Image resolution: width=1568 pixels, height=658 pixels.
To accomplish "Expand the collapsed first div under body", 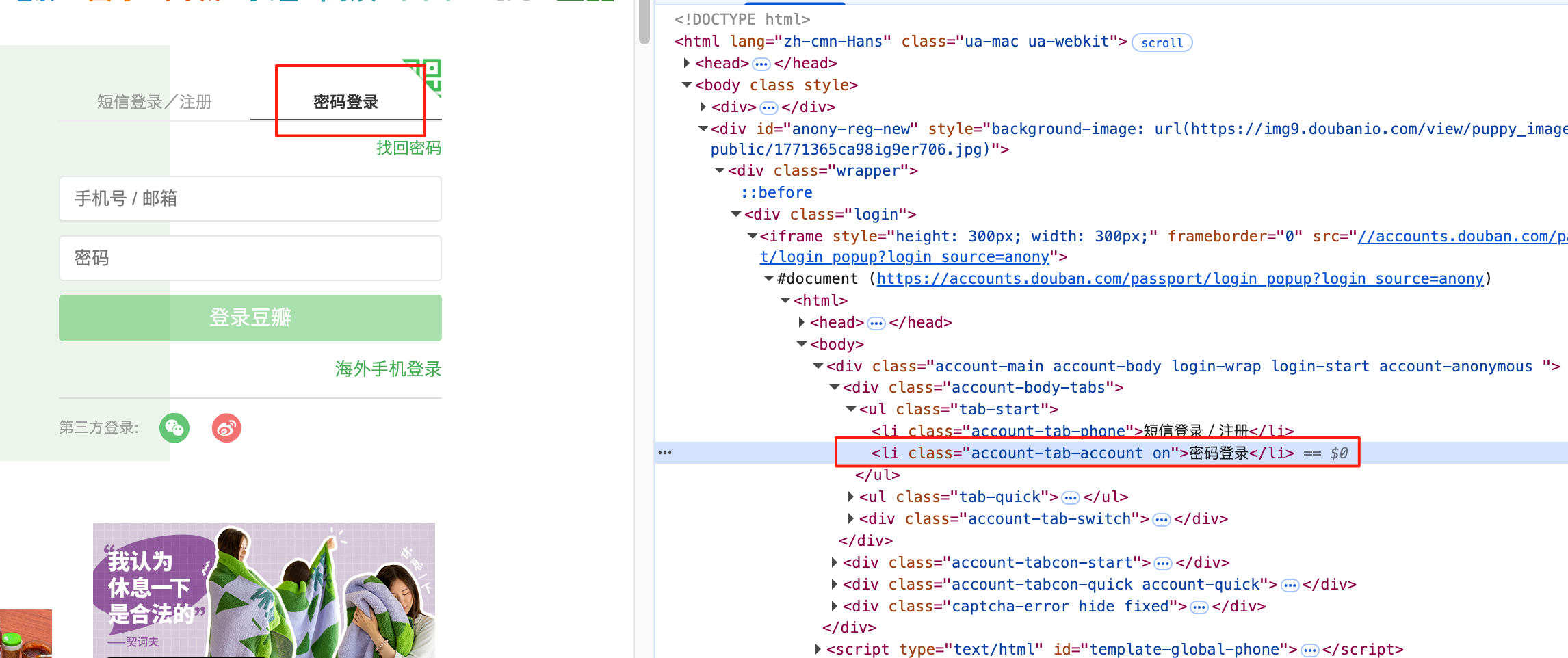I will pos(703,107).
